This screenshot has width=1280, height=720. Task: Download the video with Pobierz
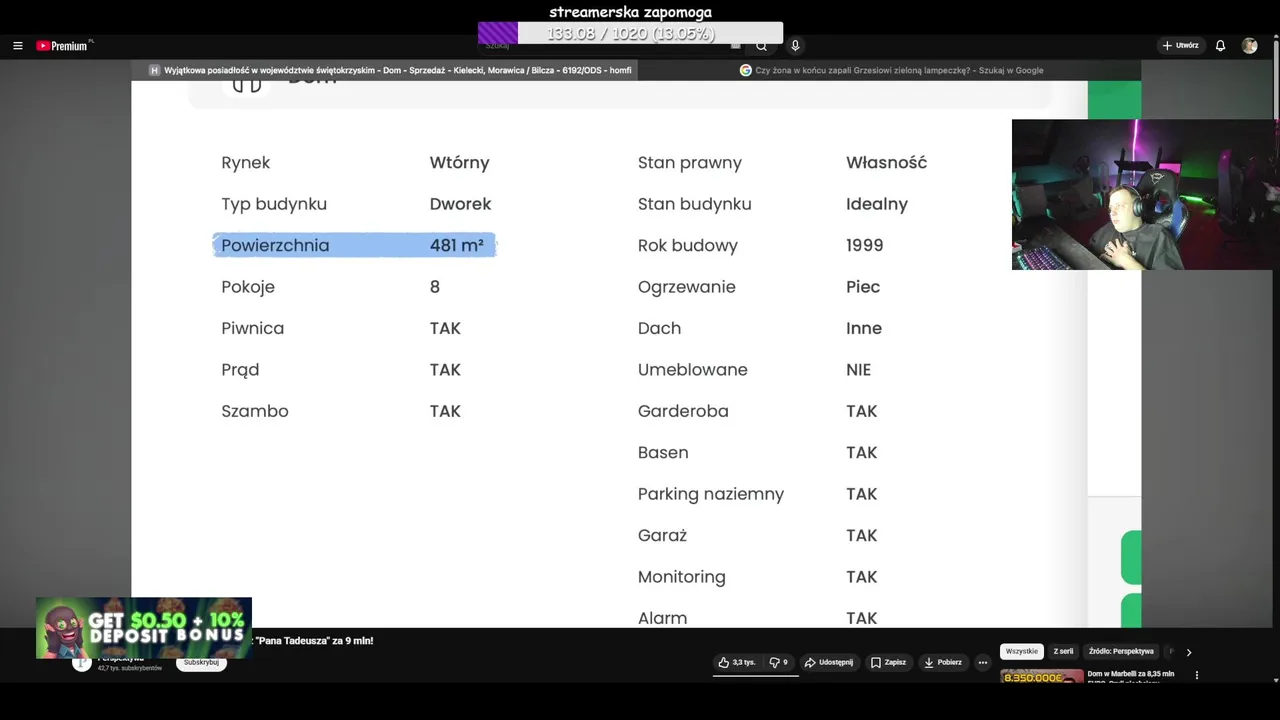[x=943, y=662]
